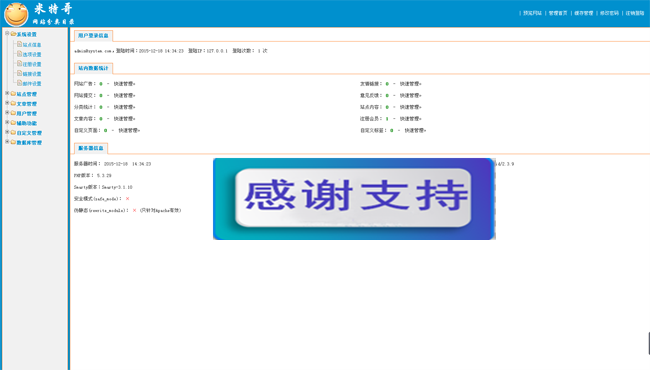Expand the 自定义管理 tree node
650x370 pixels.
[x=7, y=132]
